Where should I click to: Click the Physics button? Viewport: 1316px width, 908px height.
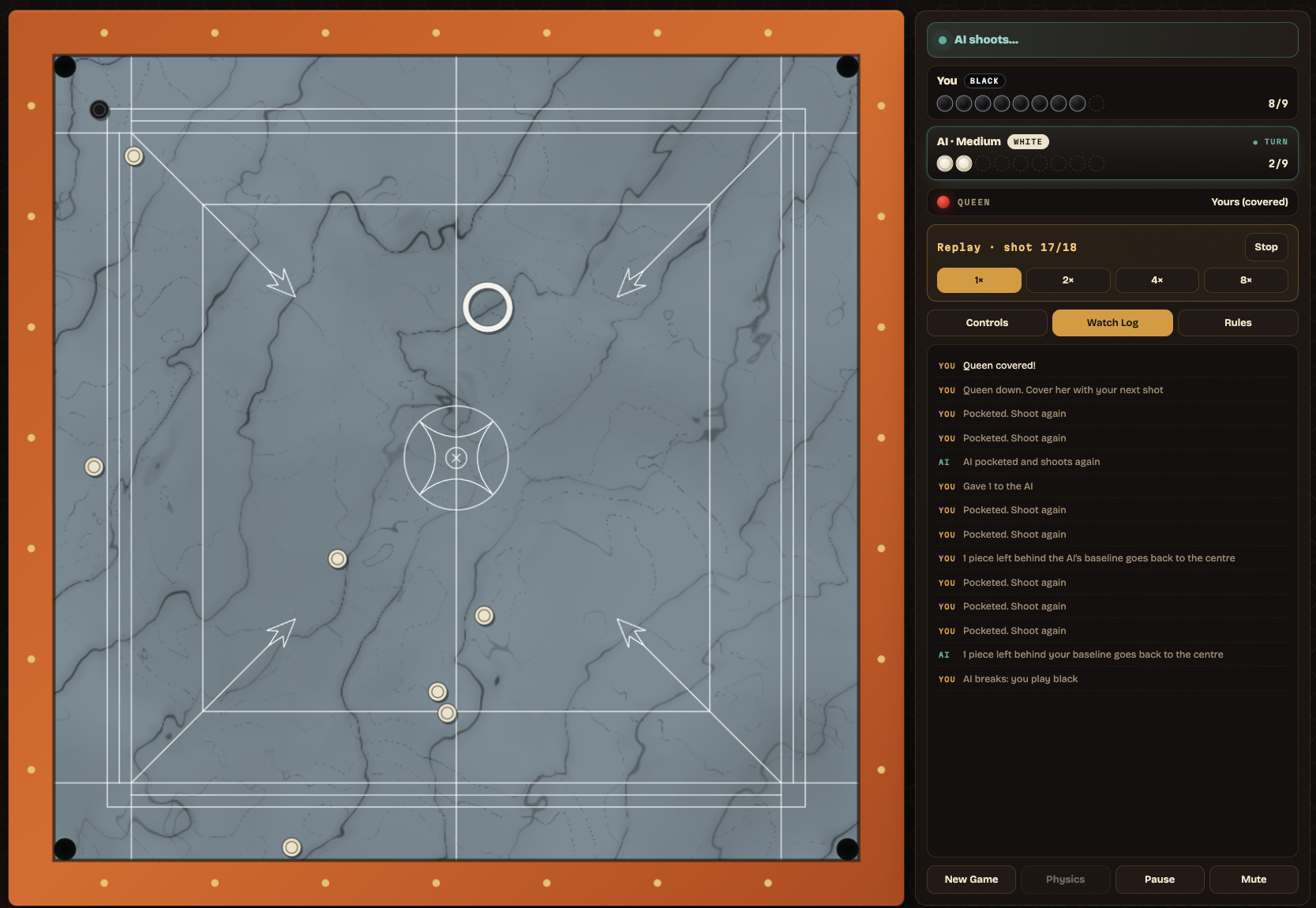[1065, 880]
